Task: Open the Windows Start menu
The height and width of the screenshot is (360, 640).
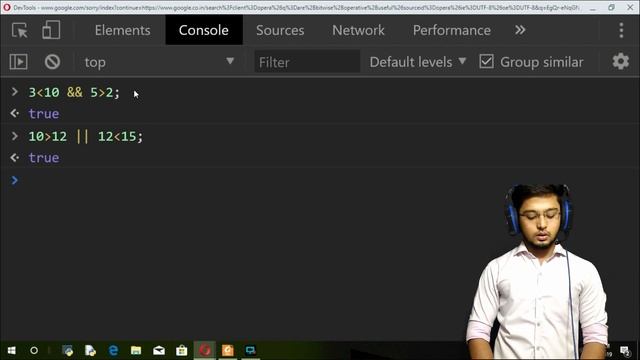Action: coord(11,350)
